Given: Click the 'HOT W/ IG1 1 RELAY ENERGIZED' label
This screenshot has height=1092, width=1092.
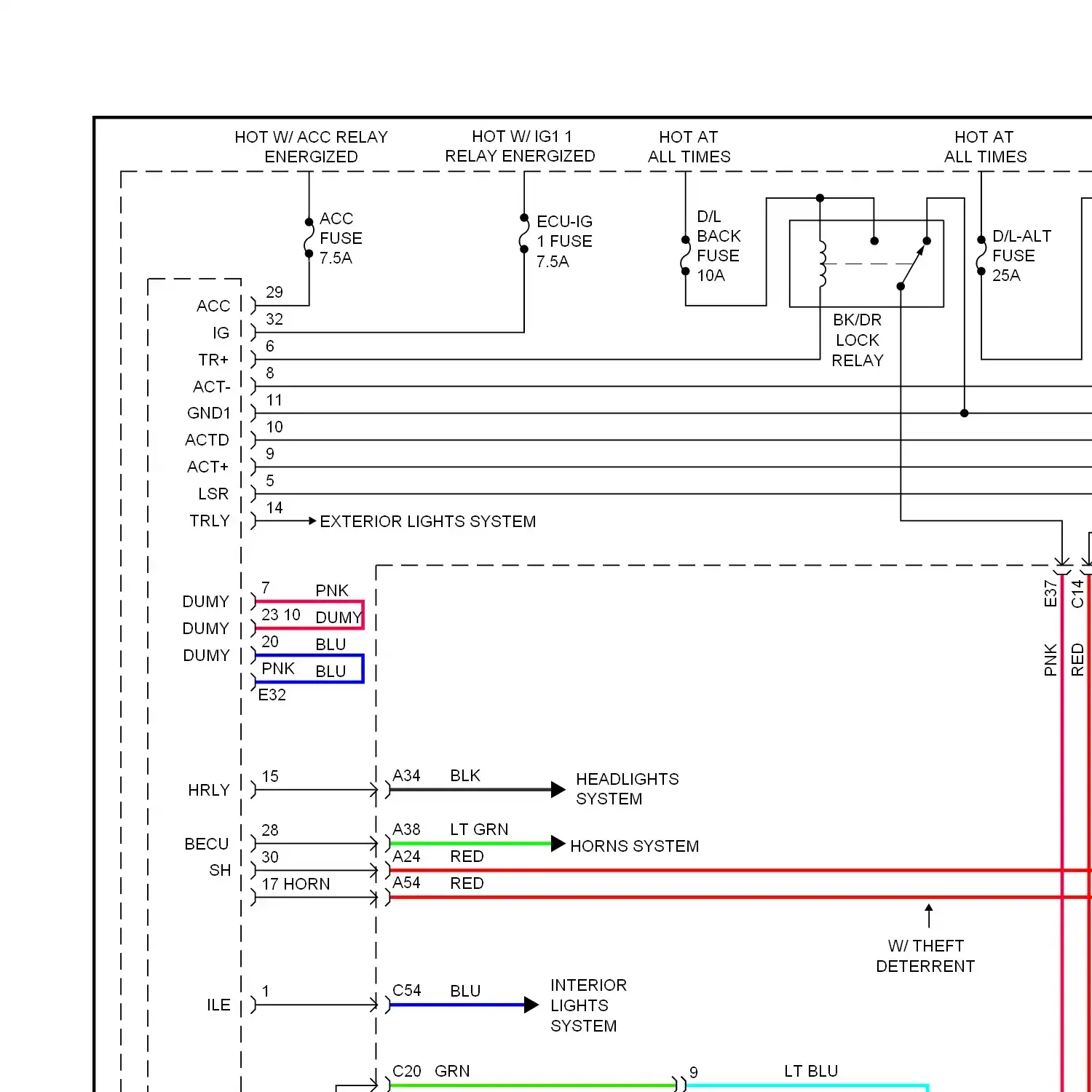Looking at the screenshot, I should (520, 146).
